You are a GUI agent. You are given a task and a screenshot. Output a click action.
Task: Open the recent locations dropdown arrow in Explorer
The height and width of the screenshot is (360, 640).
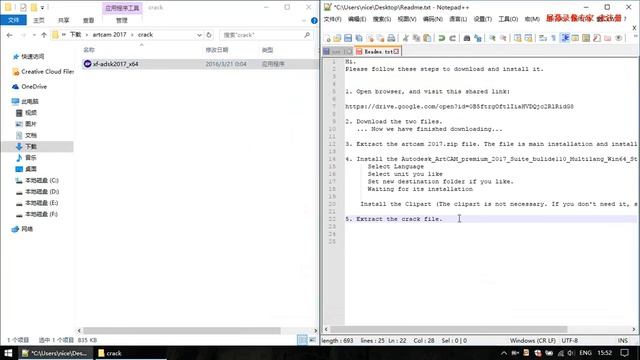34,35
